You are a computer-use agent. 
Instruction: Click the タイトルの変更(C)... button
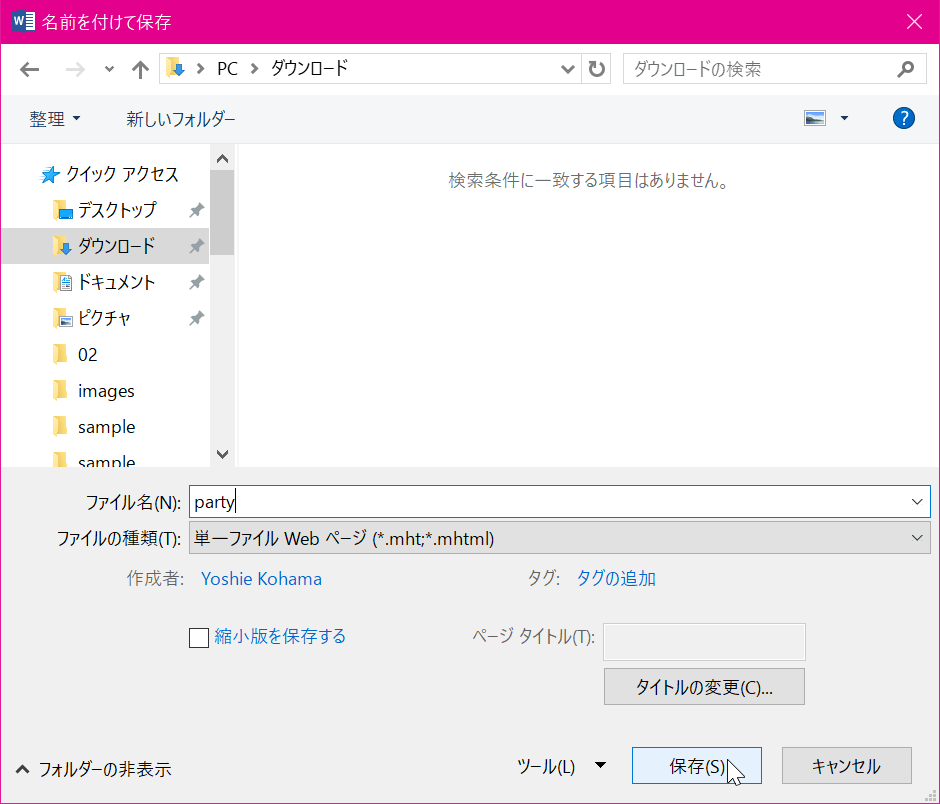point(704,686)
